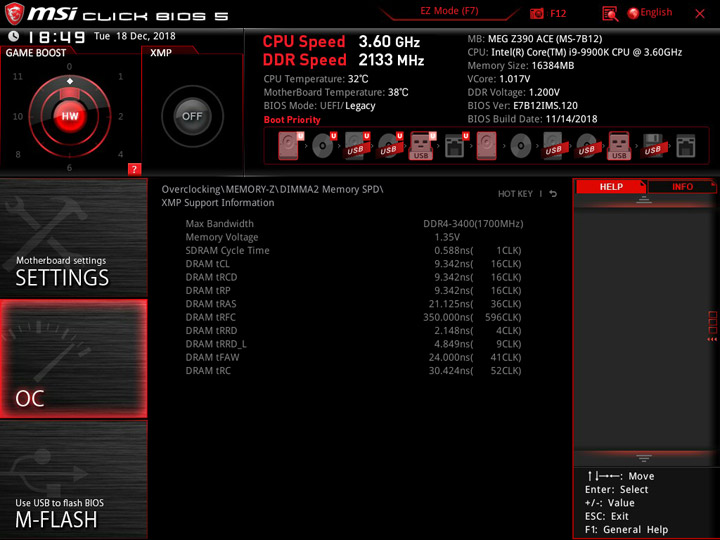
Task: Click the 1.35V memory voltage value
Action: tap(447, 237)
